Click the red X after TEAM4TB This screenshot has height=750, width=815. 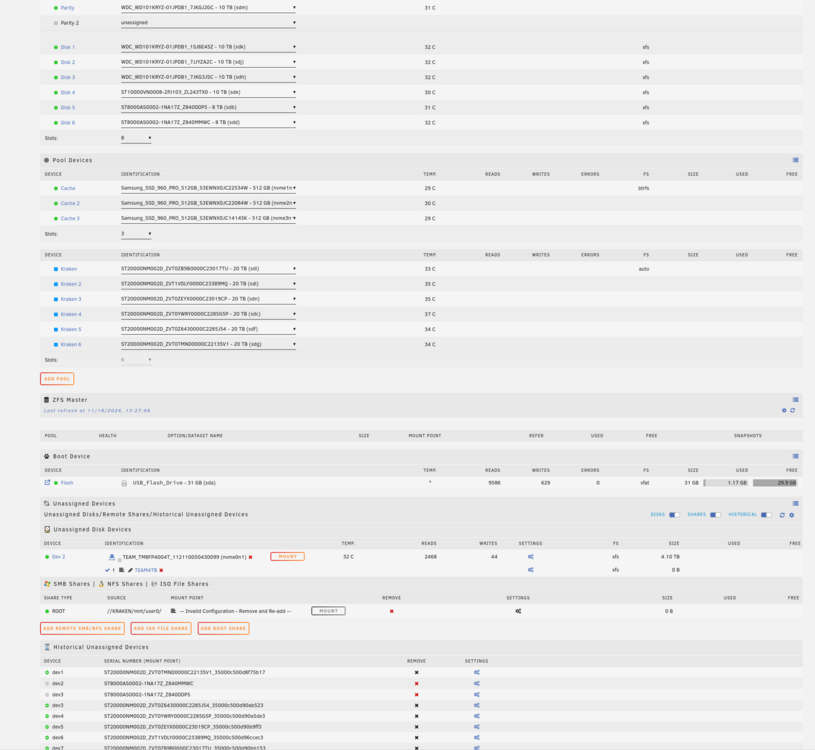(161, 570)
